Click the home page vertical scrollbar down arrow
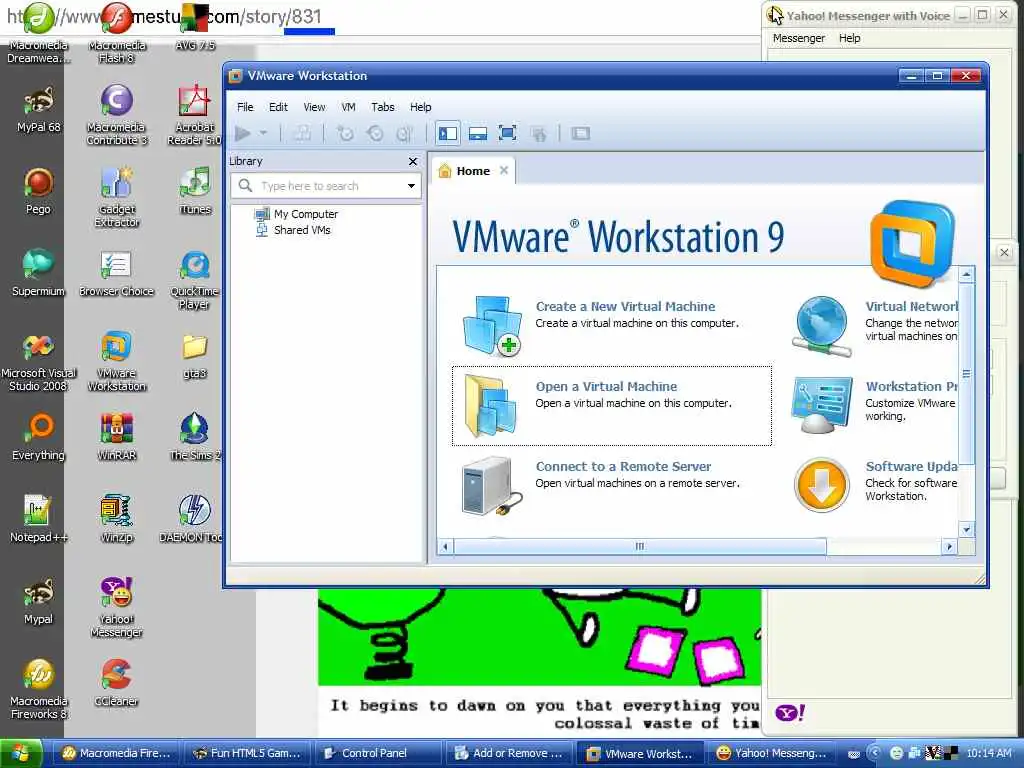This screenshot has width=1024, height=768. [x=967, y=530]
